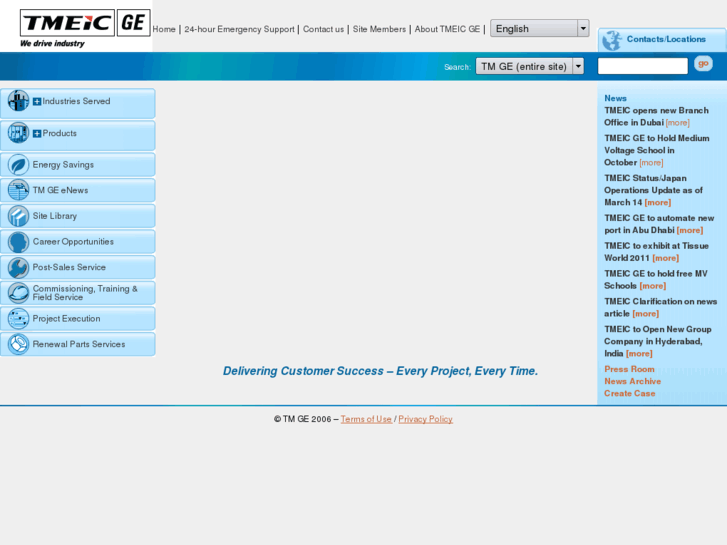Click the TMEIC GE logo

[85, 28]
